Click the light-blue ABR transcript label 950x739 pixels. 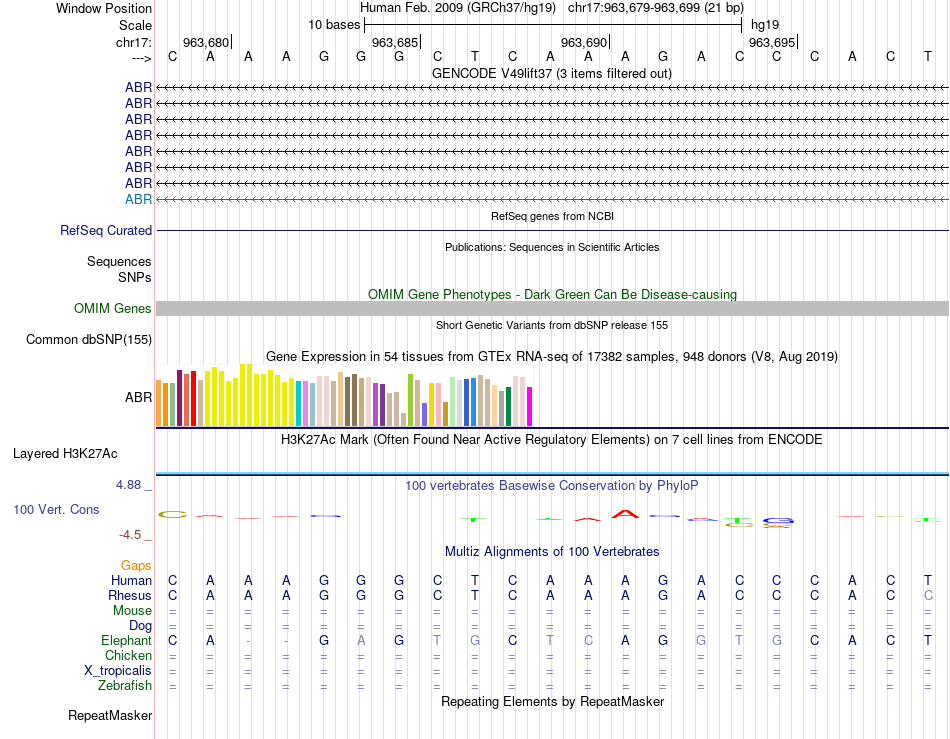(139, 199)
